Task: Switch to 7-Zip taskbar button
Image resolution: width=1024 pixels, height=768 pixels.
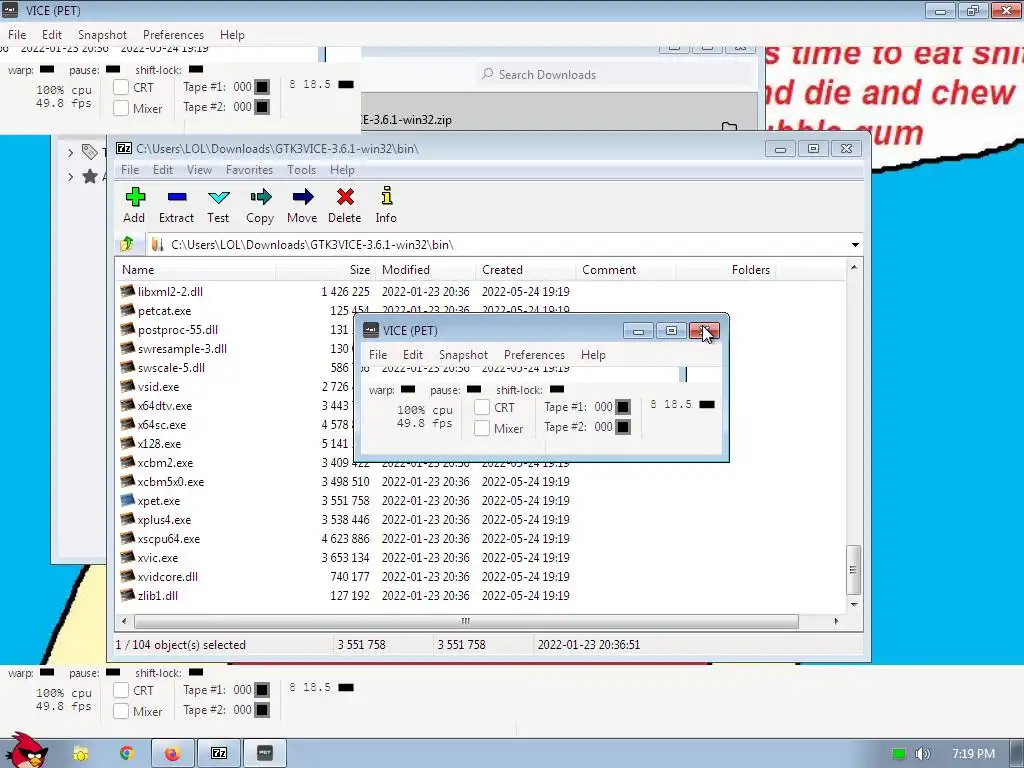Action: click(219, 754)
